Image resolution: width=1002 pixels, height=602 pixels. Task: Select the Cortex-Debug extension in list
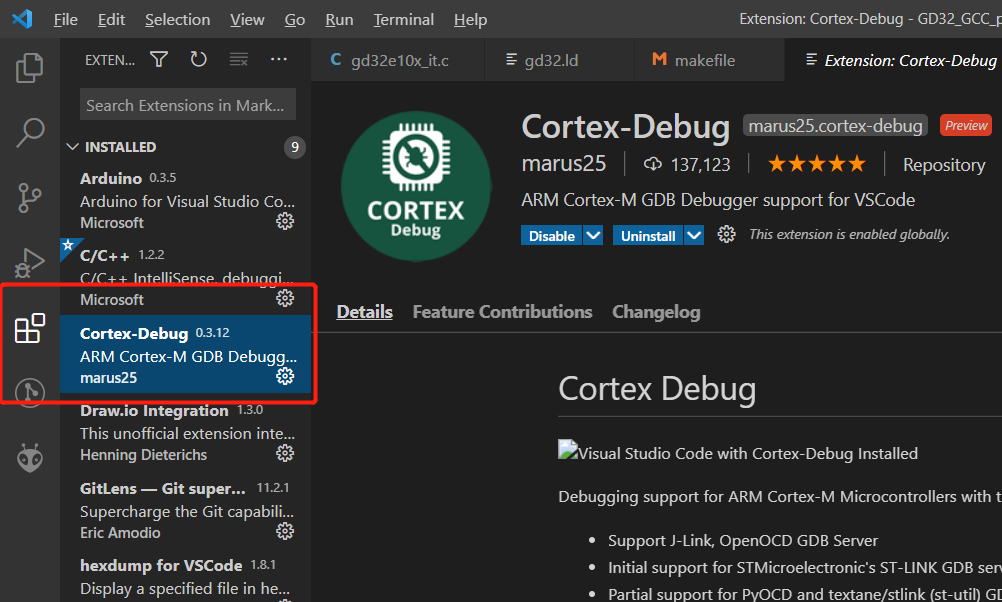(185, 354)
